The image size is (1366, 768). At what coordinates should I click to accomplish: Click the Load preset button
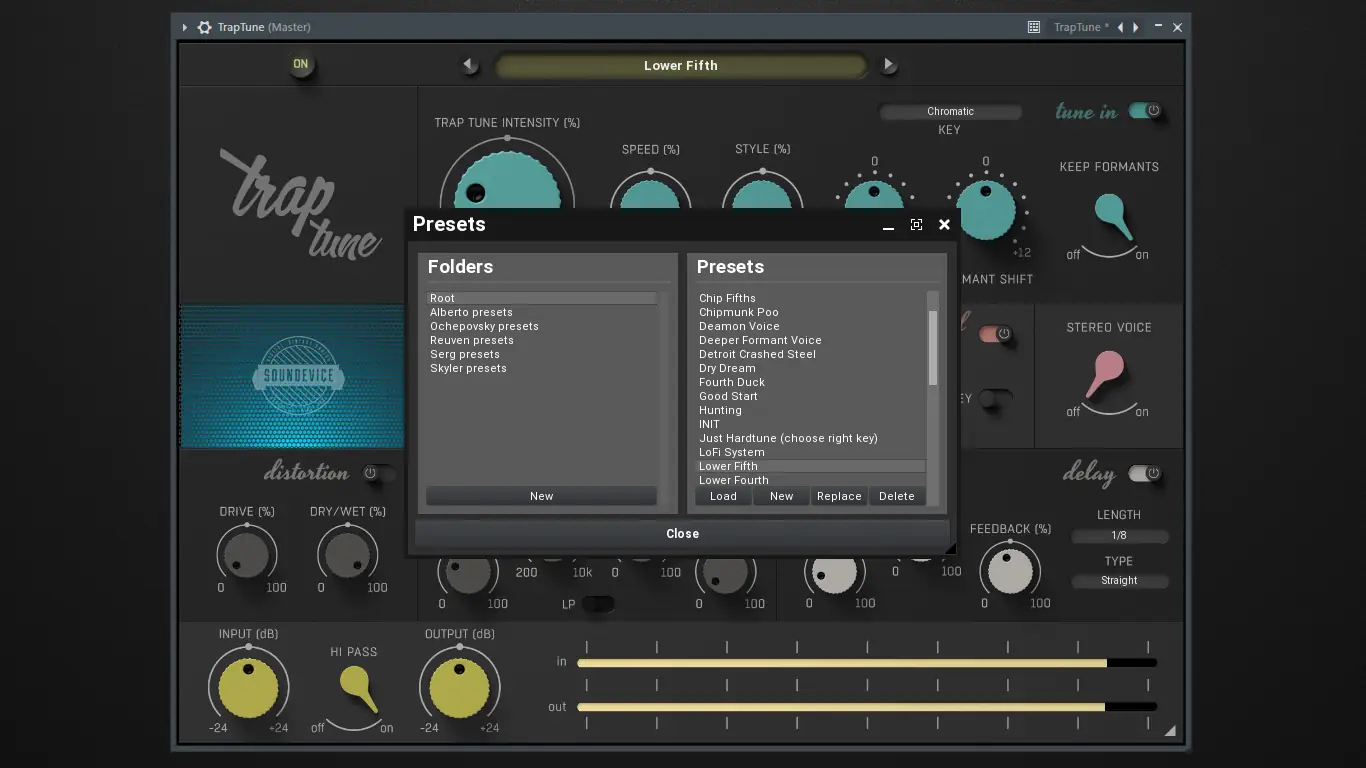pyautogui.click(x=723, y=496)
